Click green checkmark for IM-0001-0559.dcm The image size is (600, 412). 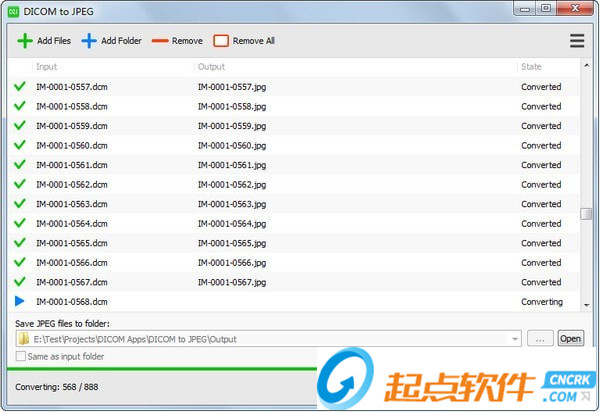20,125
